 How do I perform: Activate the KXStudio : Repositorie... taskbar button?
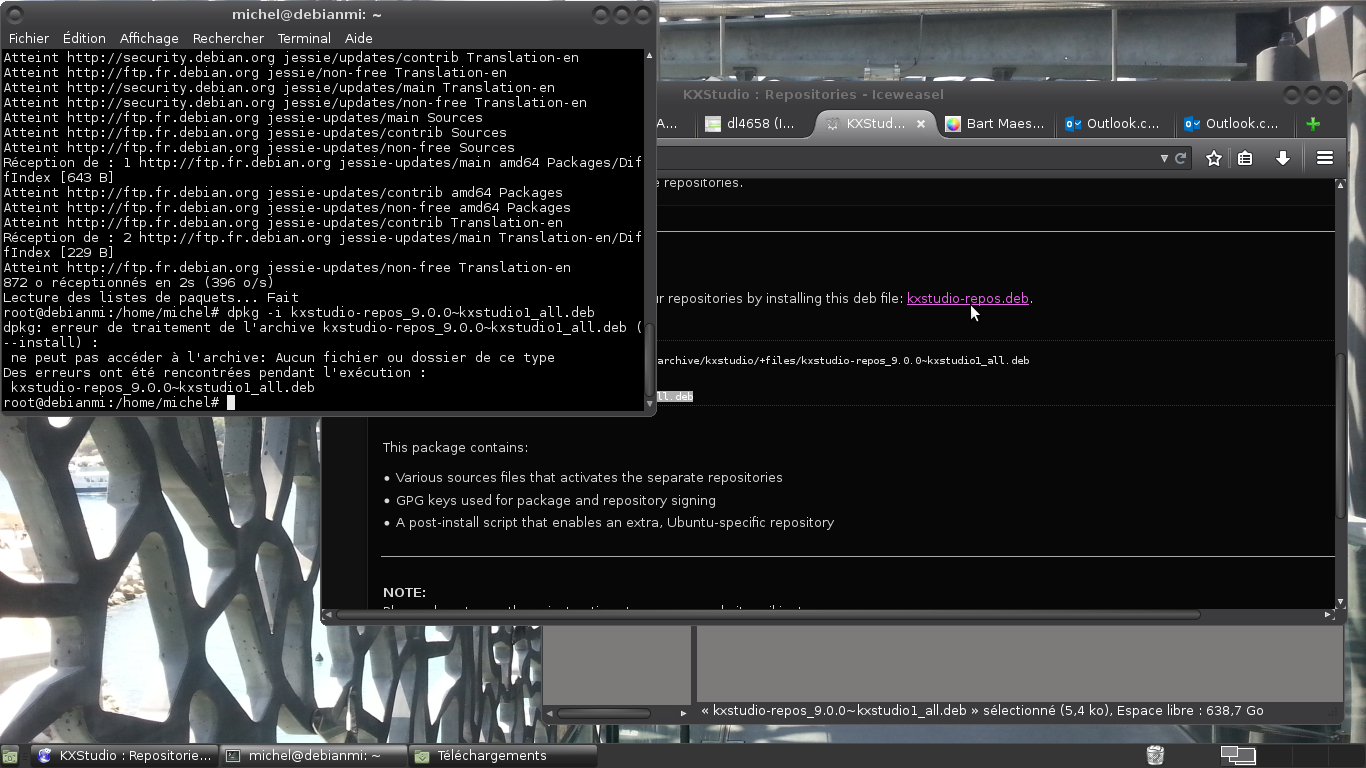pyautogui.click(x=125, y=756)
